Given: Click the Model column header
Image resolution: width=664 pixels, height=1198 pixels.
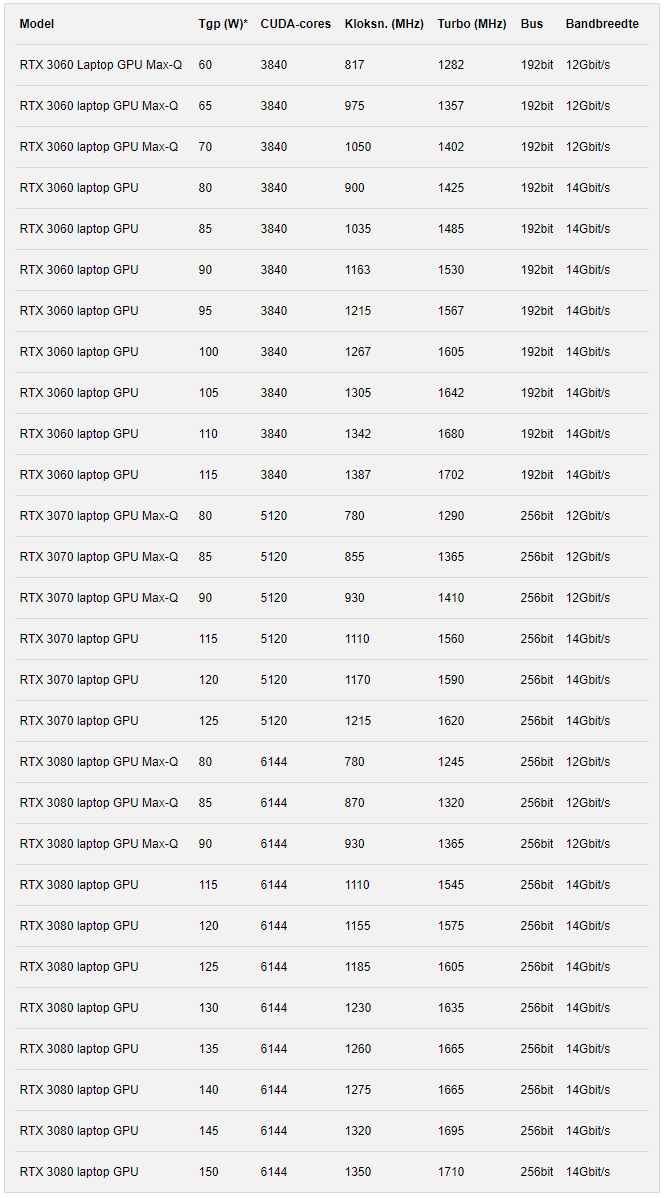Looking at the screenshot, I should (37, 24).
